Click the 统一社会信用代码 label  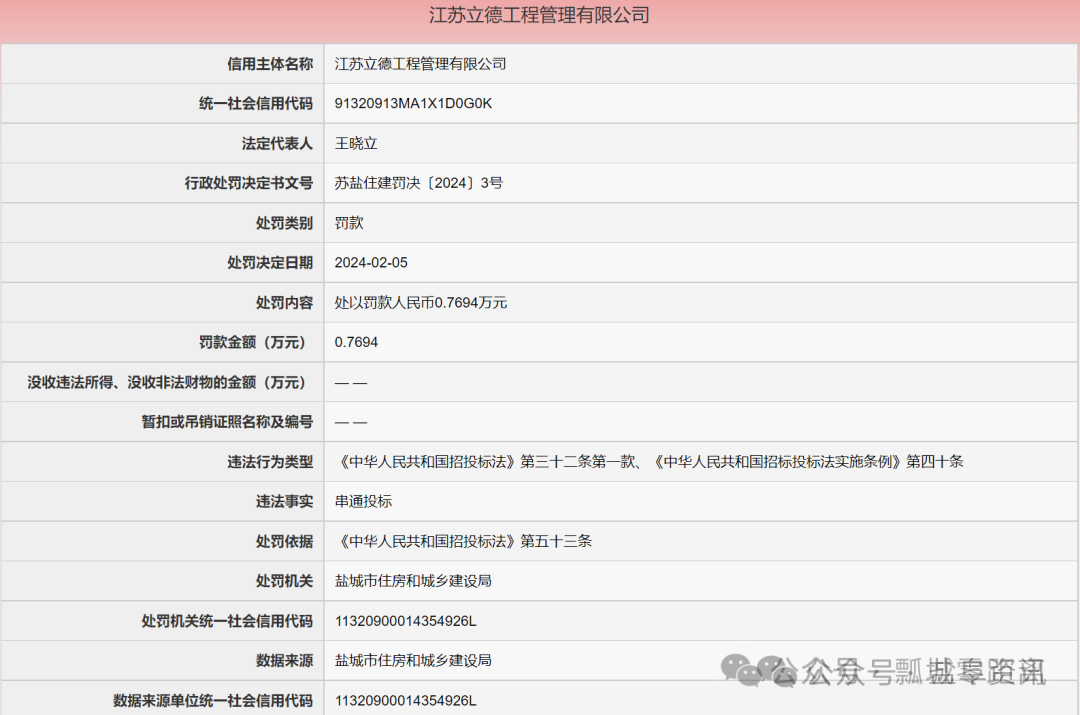(256, 104)
